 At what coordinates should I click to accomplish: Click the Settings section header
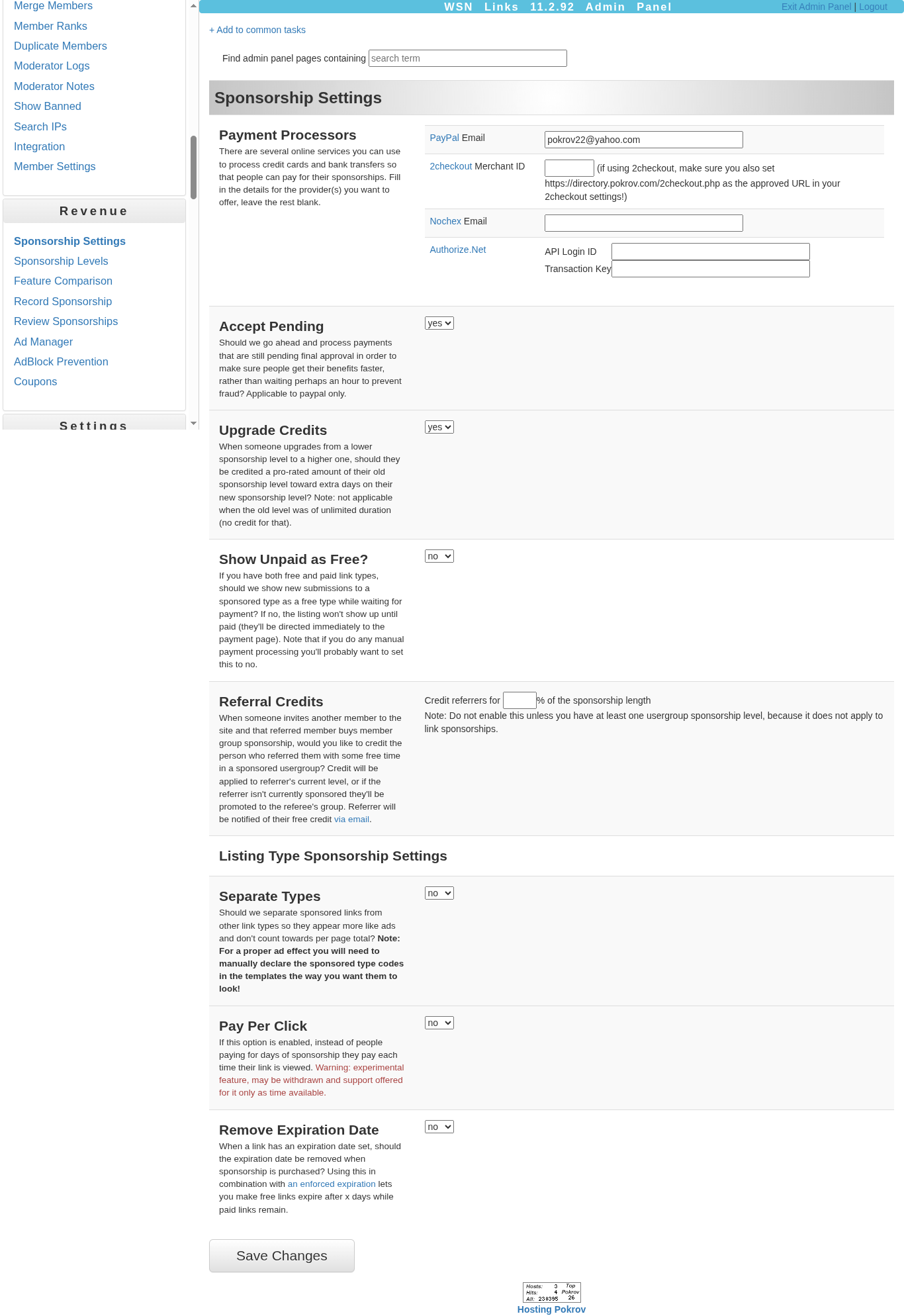point(94,422)
